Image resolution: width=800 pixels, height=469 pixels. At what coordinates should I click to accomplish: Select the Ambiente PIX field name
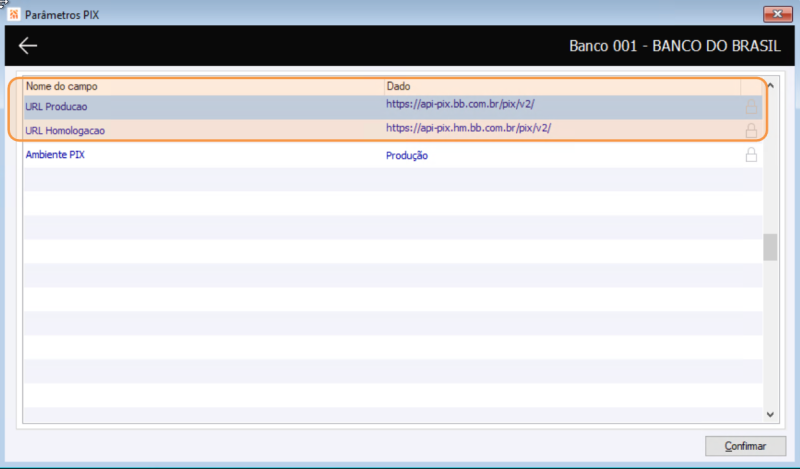pos(55,155)
